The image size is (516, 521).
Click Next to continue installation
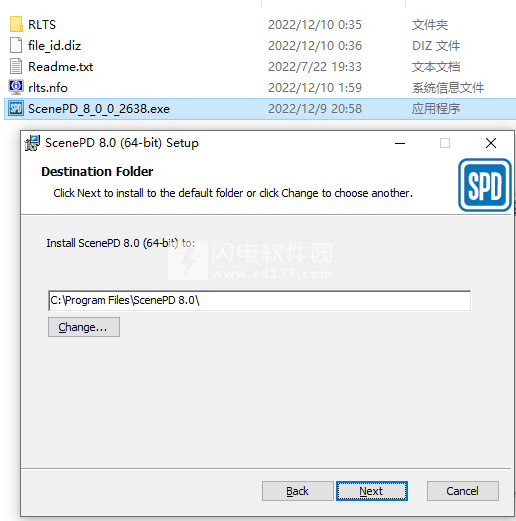[372, 491]
